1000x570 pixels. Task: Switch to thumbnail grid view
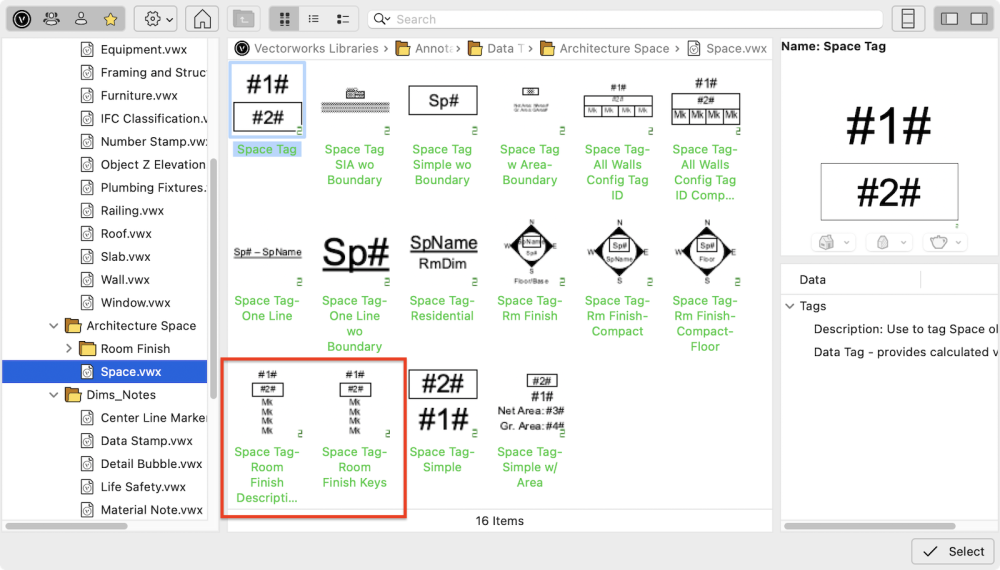[x=285, y=19]
